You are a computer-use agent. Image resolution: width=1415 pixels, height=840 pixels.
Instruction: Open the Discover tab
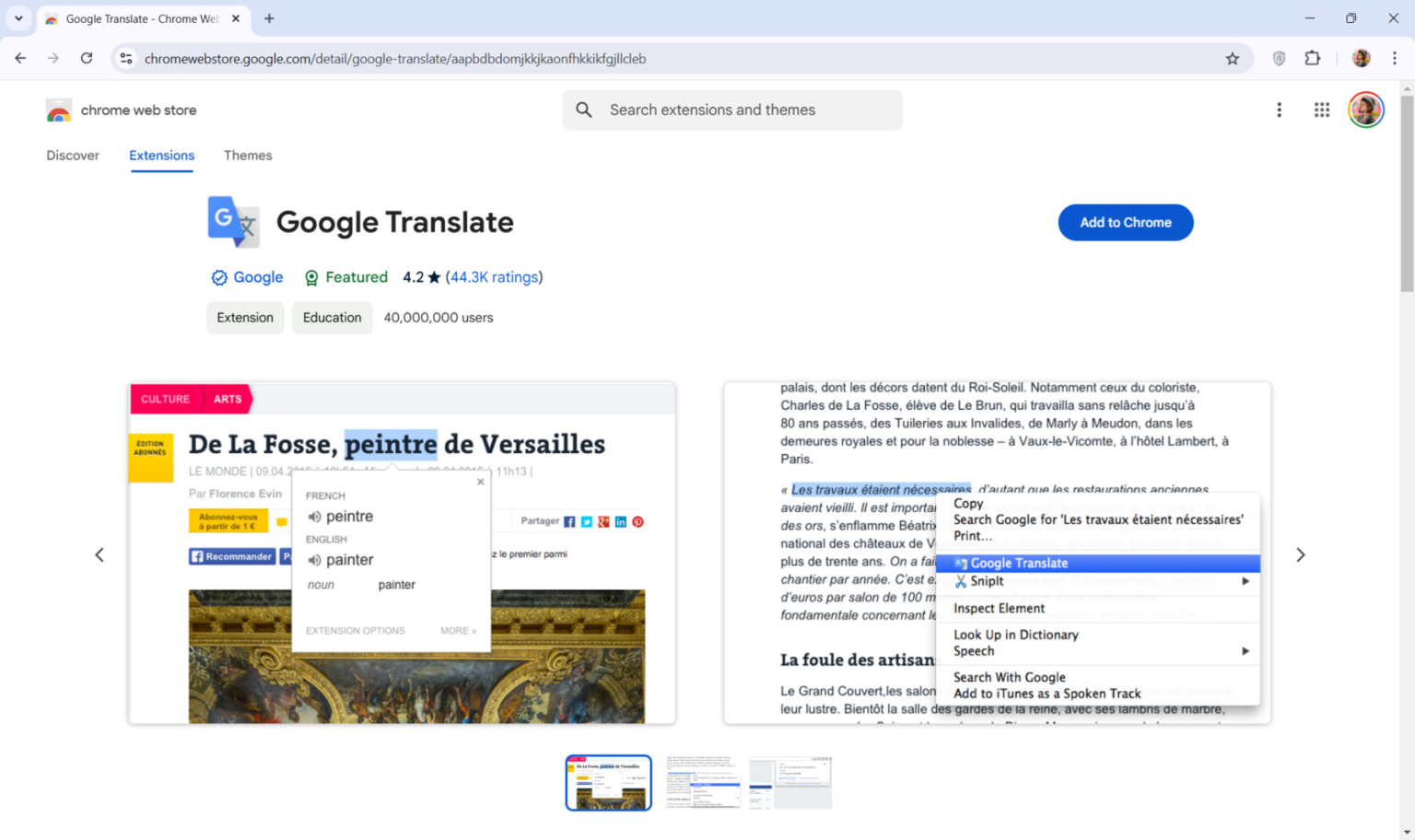pos(73,156)
